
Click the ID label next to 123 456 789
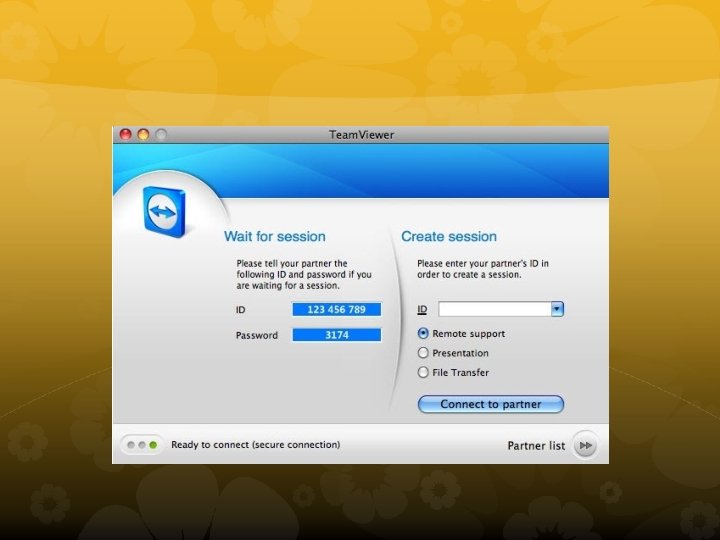coord(241,310)
